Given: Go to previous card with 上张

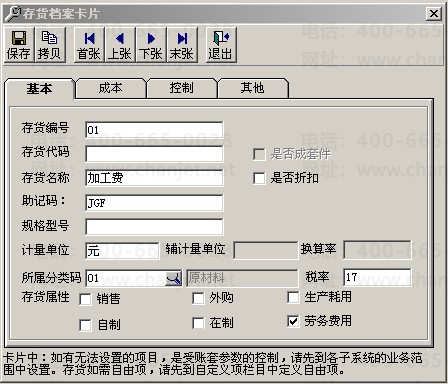Looking at the screenshot, I should pyautogui.click(x=120, y=45).
